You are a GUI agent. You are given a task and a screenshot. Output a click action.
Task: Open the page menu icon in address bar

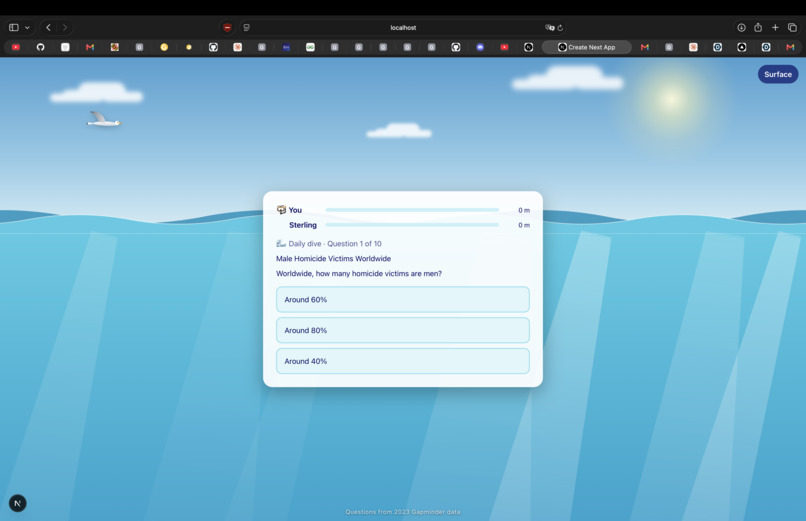[x=247, y=28]
